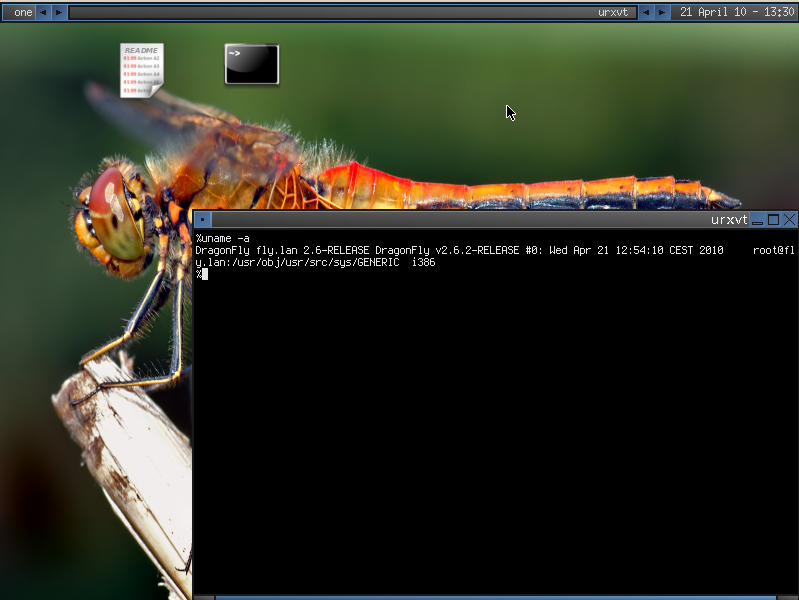Click the right arrow before the clock
This screenshot has height=600, width=799.
coord(661,12)
